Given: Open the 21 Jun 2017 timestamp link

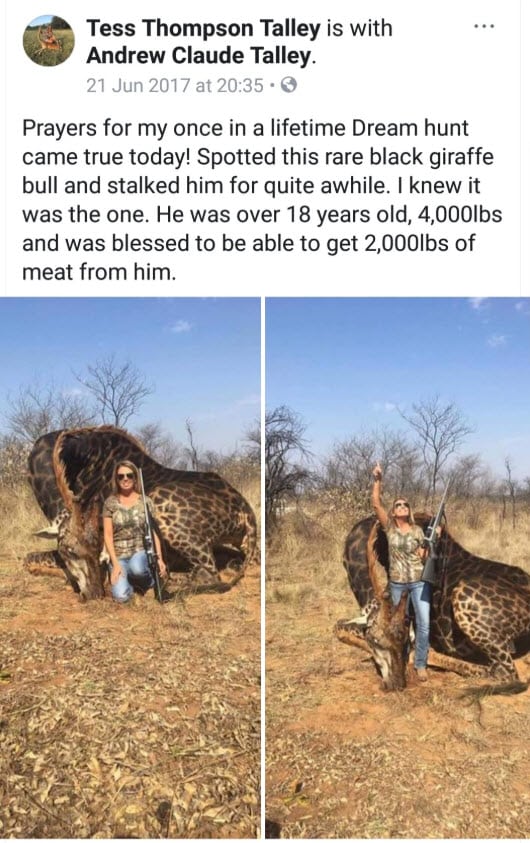Looking at the screenshot, I should pyautogui.click(x=175, y=85).
